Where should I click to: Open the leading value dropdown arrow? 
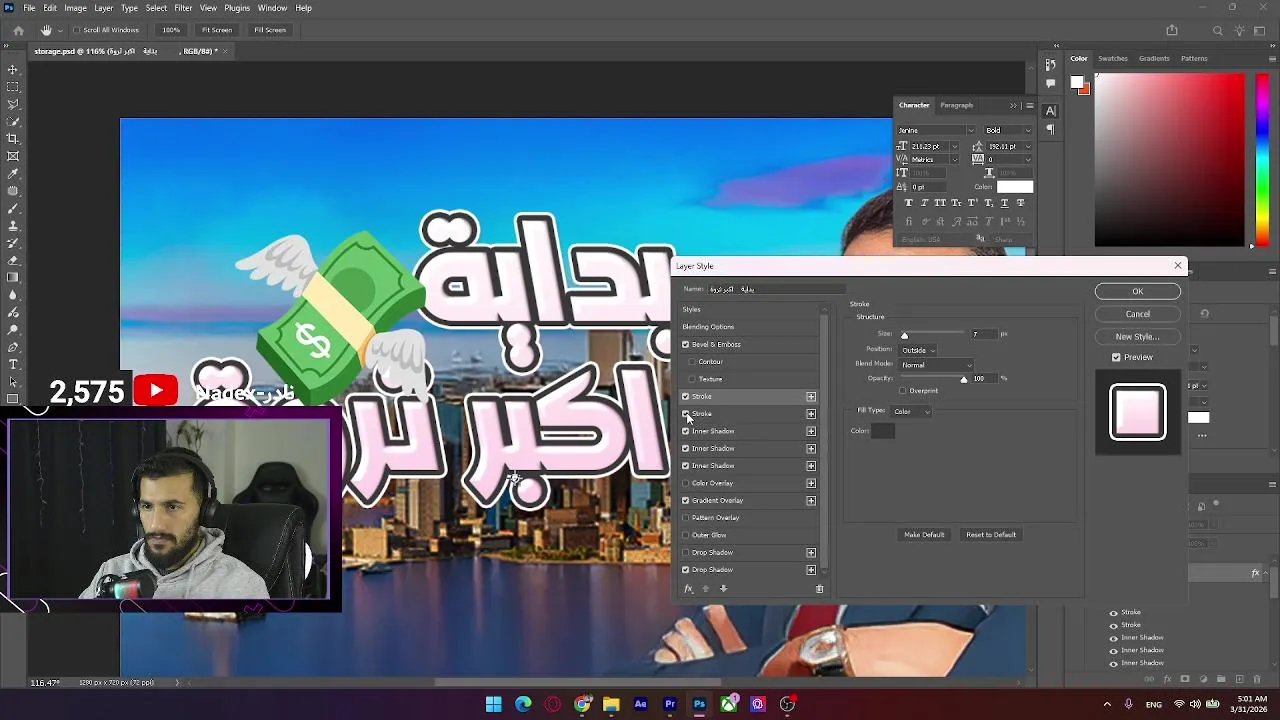[x=1029, y=147]
